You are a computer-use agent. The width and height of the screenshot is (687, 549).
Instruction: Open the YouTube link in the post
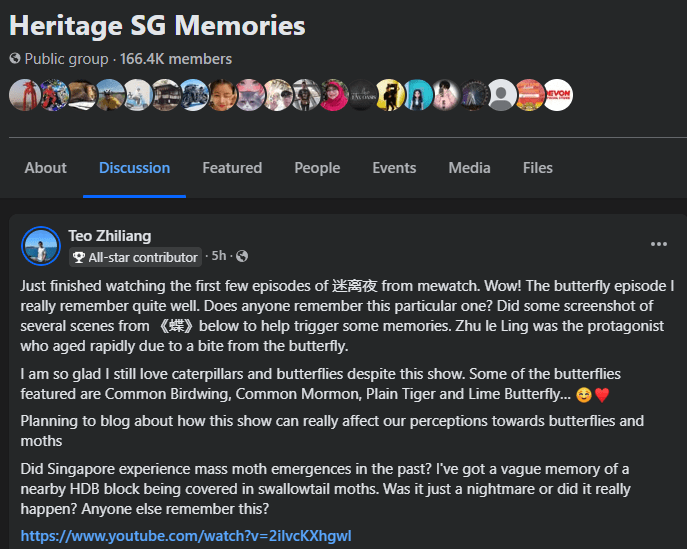(x=186, y=536)
